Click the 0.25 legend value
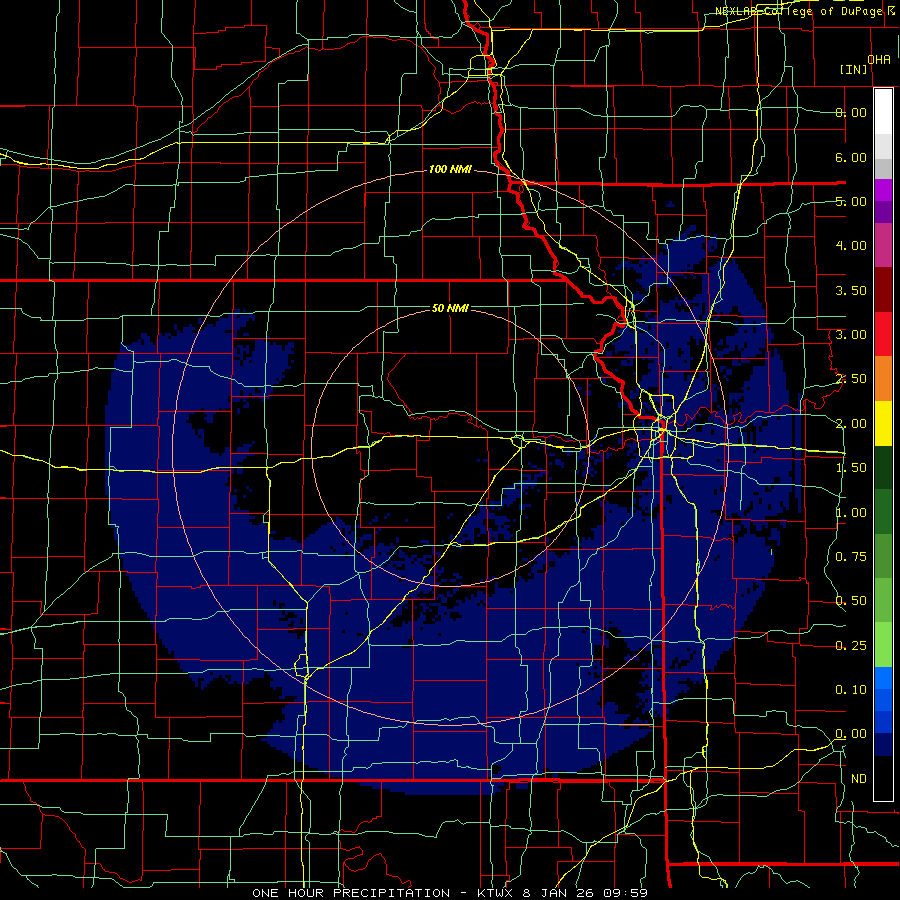This screenshot has width=900, height=900. click(851, 646)
